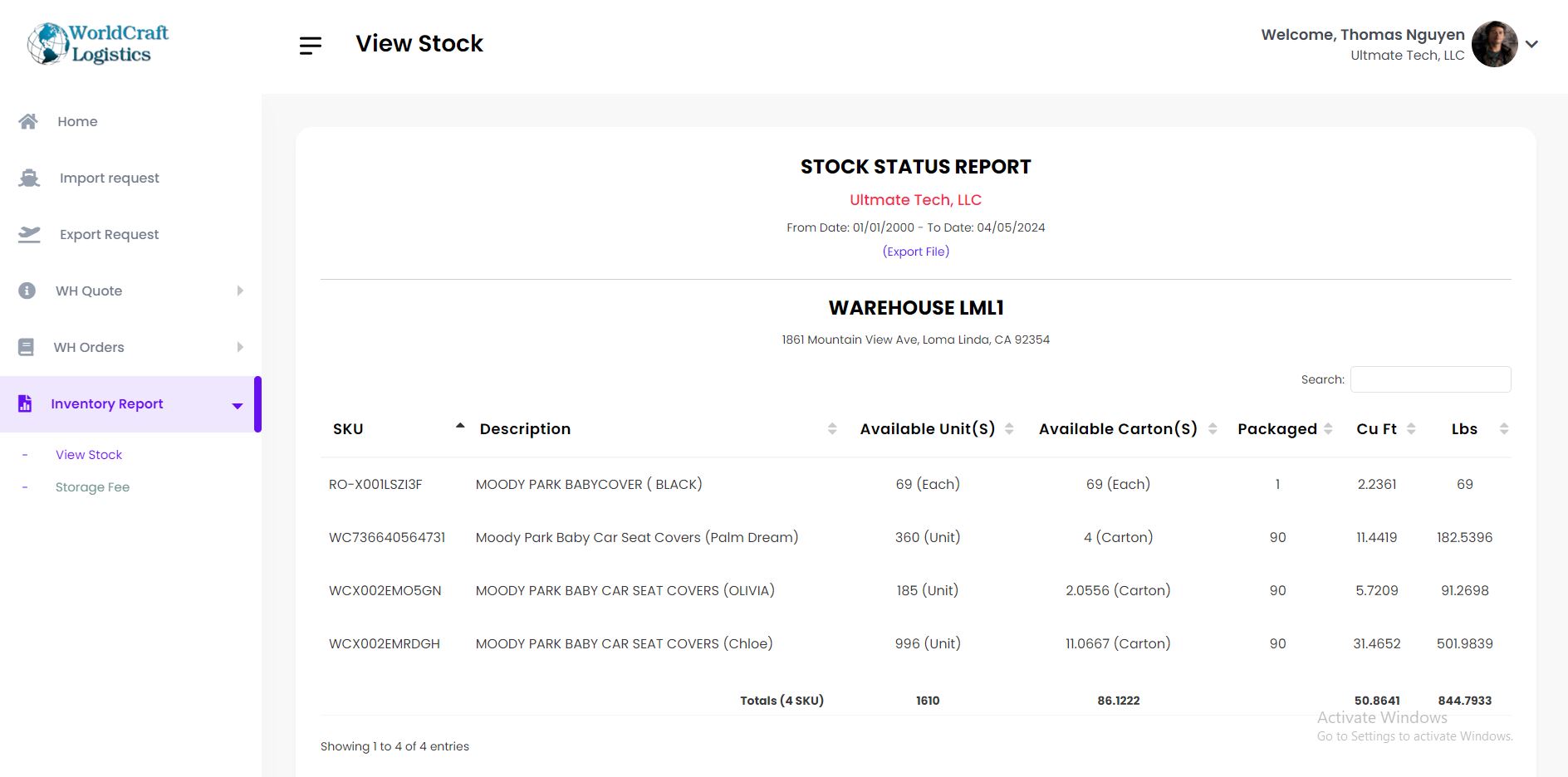Screen dimensions: 1568x777
Task: Click the Ultmate Tech, LLC red heading
Action: pos(915,200)
